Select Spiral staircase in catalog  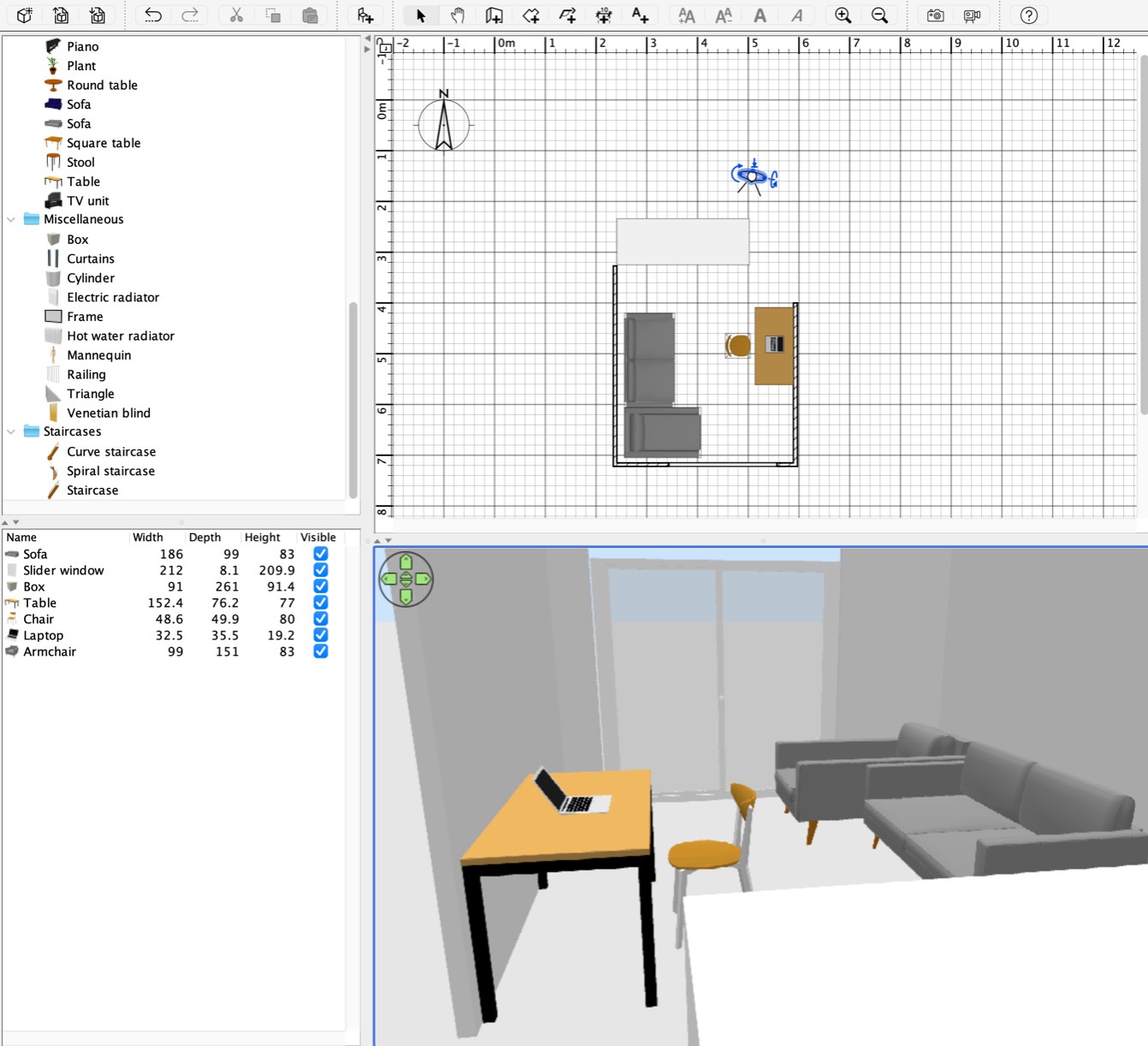tap(110, 471)
